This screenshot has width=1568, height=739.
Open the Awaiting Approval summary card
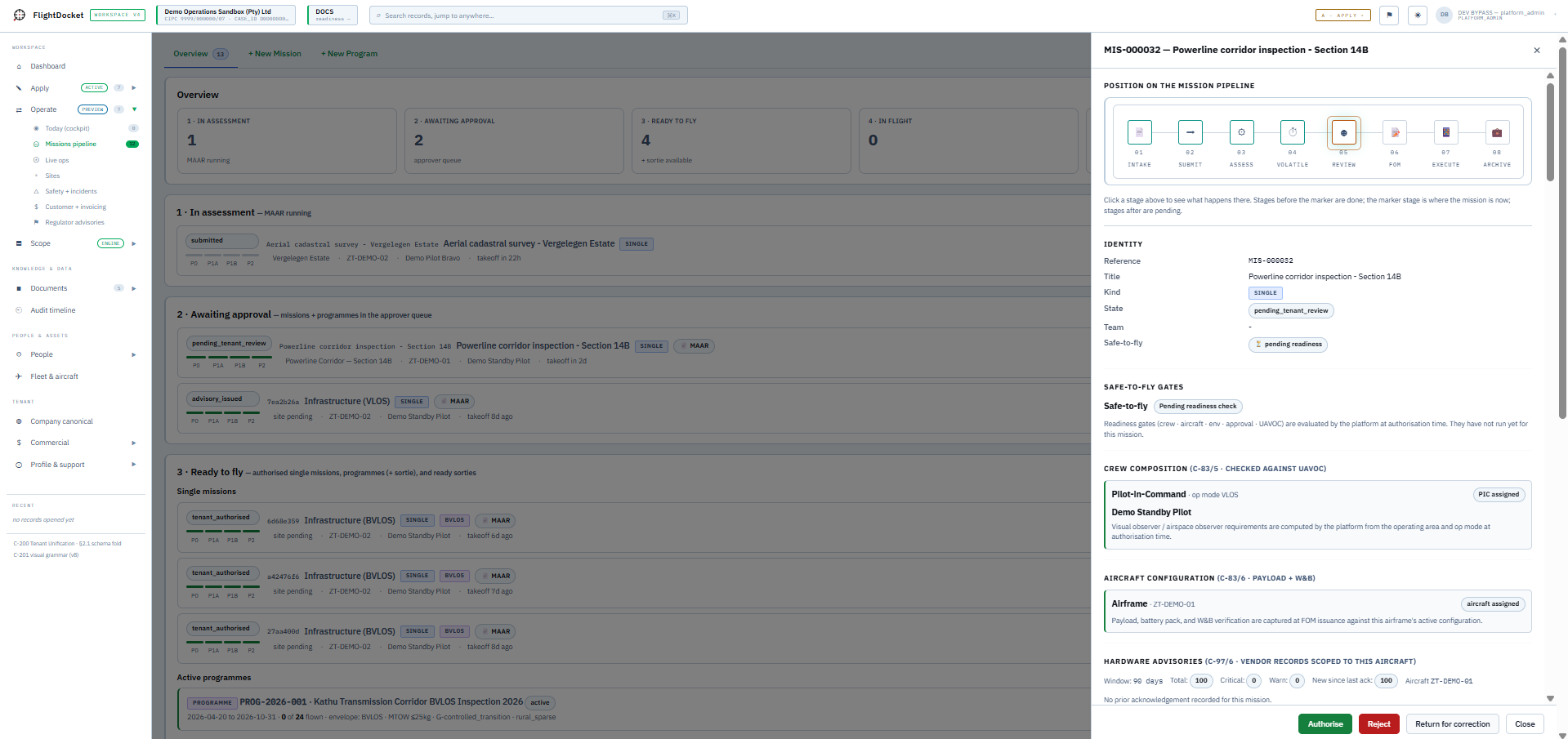pyautogui.click(x=514, y=140)
